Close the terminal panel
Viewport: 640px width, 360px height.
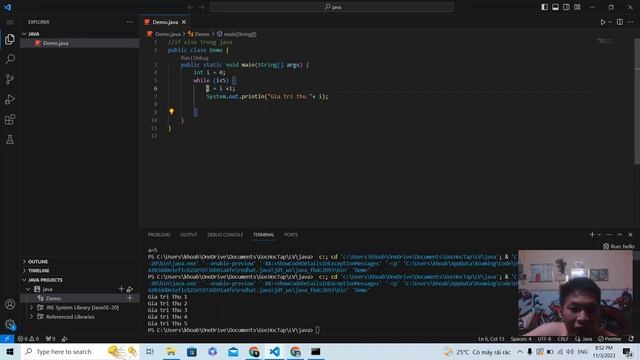[630, 235]
